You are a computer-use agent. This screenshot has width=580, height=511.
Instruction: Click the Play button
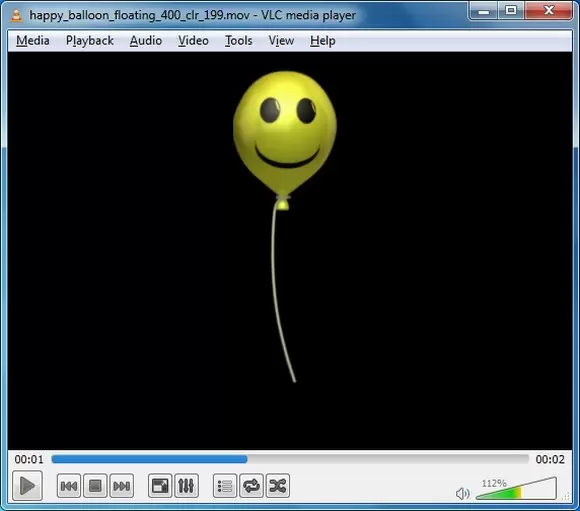pos(27,485)
